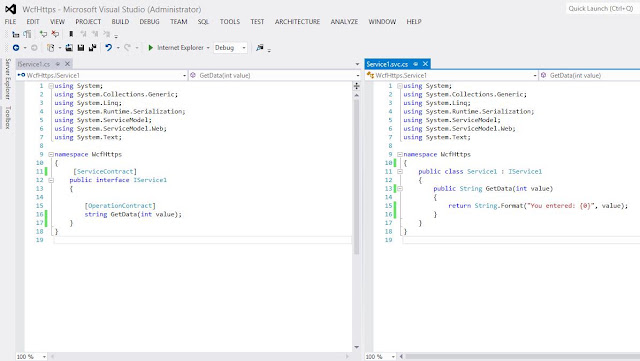Comment out the selected lines
Viewport: 640px width, 361px height.
(43, 34)
